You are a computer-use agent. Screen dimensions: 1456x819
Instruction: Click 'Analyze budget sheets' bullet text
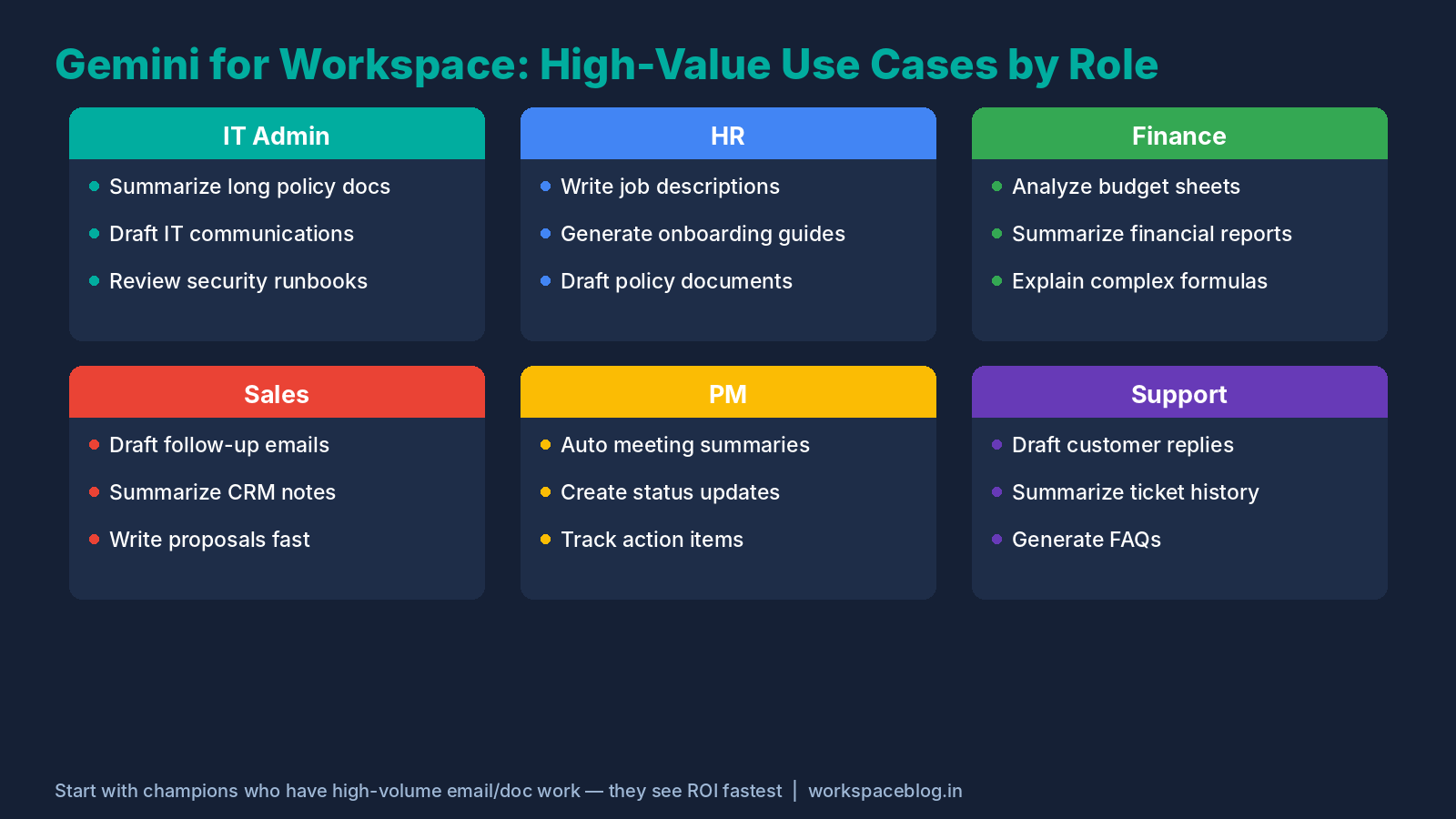[1126, 187]
